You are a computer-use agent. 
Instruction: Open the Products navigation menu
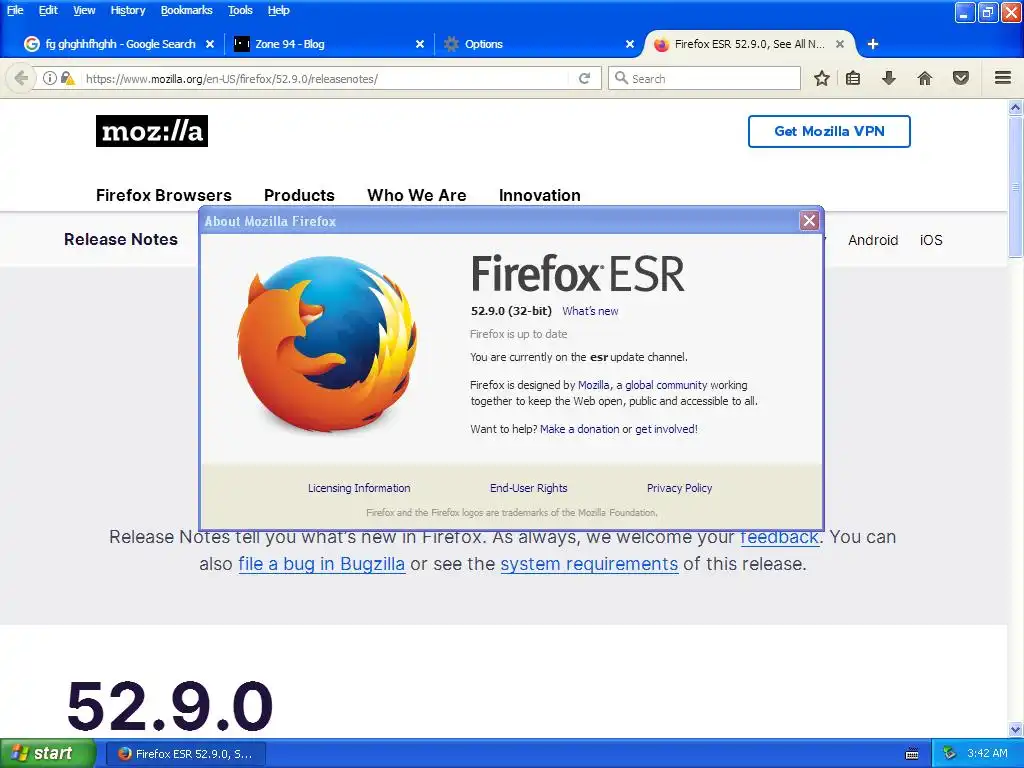pyautogui.click(x=299, y=195)
